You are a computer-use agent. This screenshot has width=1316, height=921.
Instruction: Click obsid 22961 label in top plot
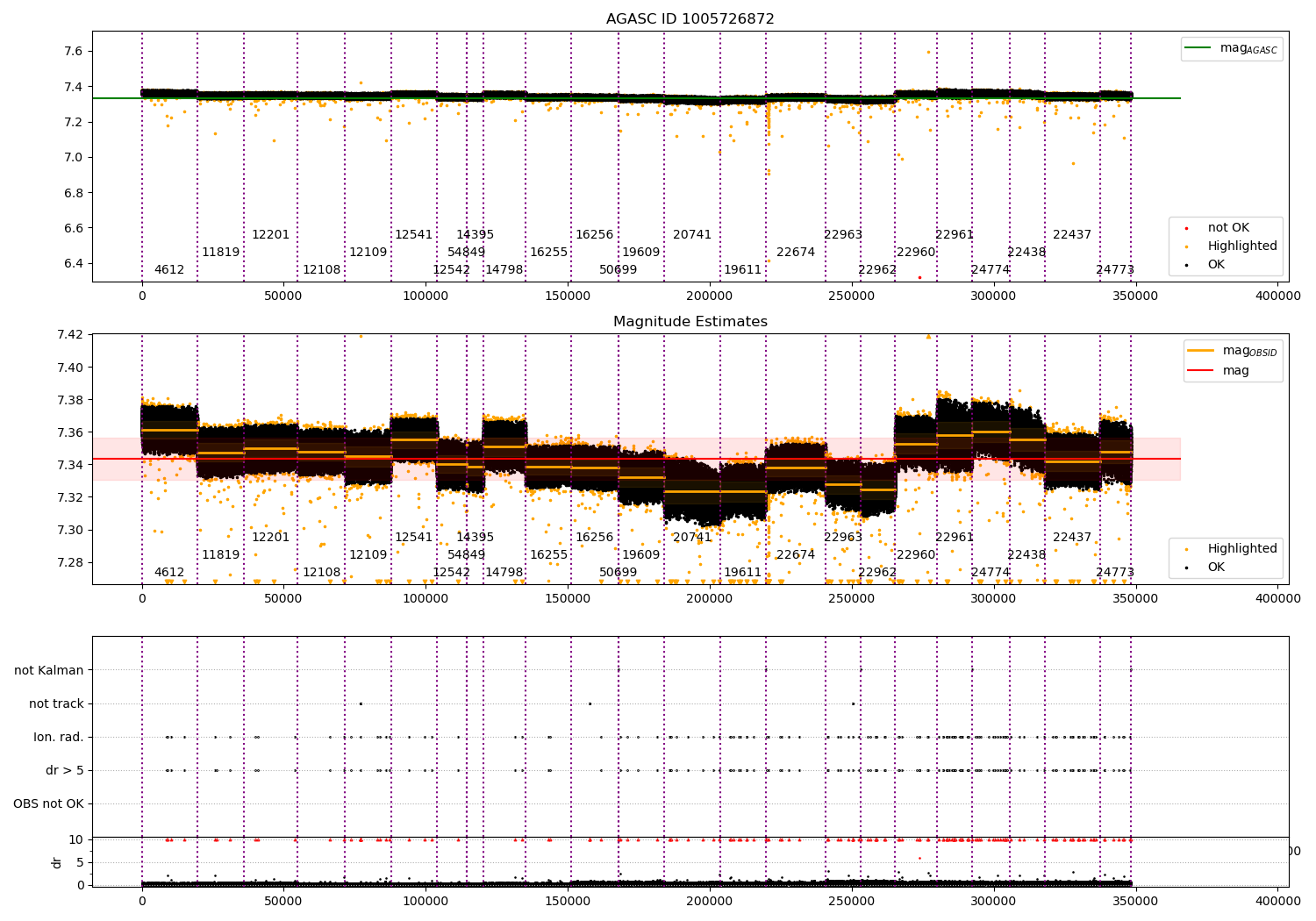955,235
